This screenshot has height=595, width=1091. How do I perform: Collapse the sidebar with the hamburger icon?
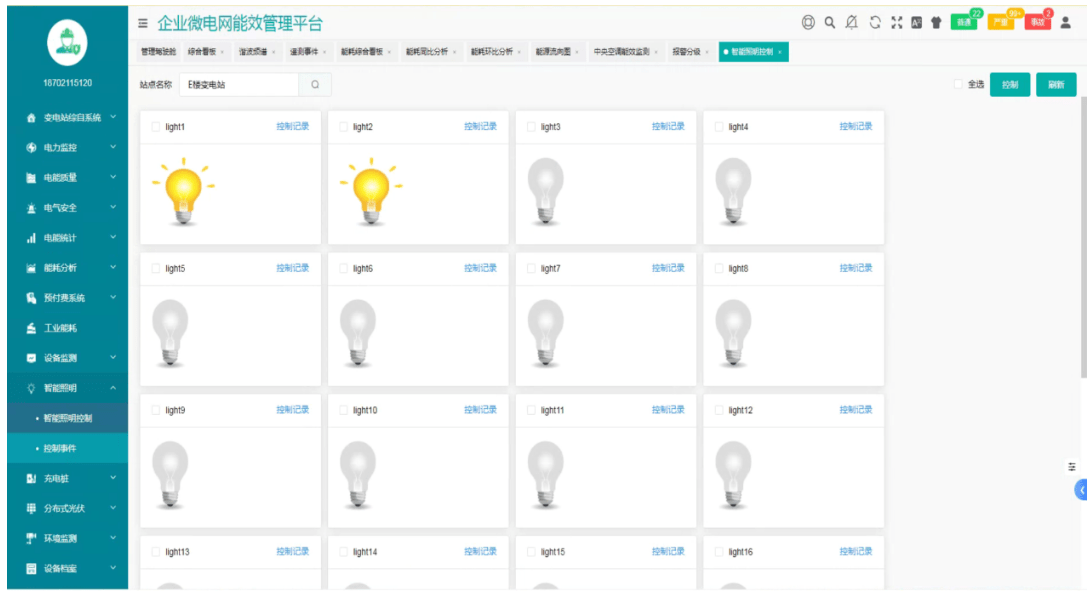click(x=143, y=24)
